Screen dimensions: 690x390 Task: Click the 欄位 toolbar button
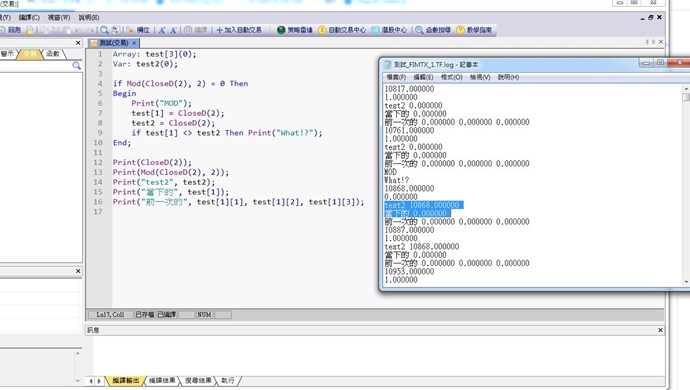point(138,30)
